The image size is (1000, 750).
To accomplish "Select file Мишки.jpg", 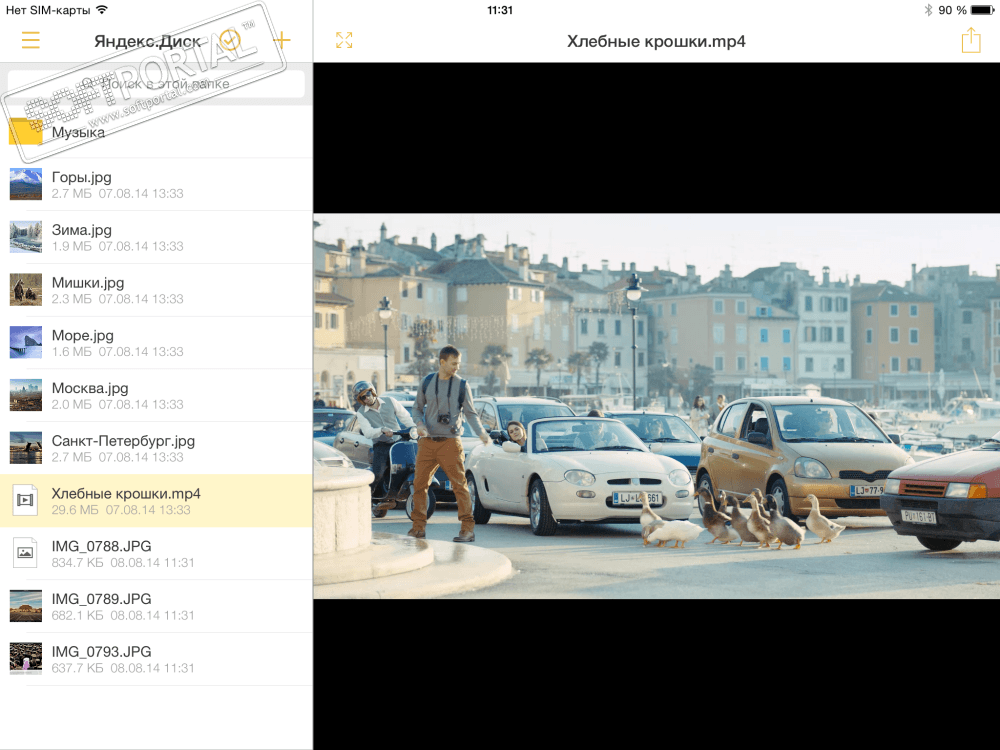I will point(156,290).
